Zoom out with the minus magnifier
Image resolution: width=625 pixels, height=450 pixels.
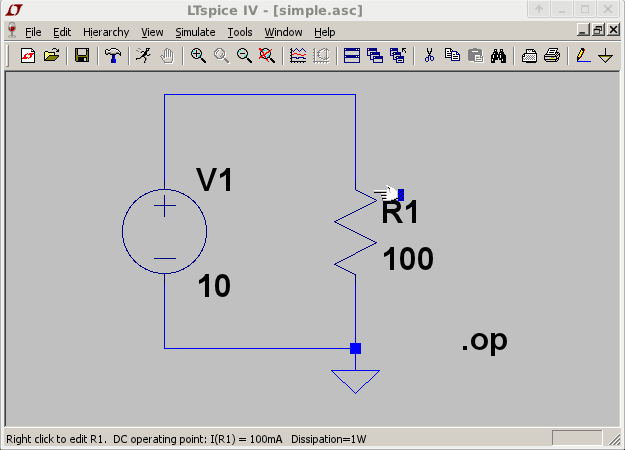[x=244, y=55]
